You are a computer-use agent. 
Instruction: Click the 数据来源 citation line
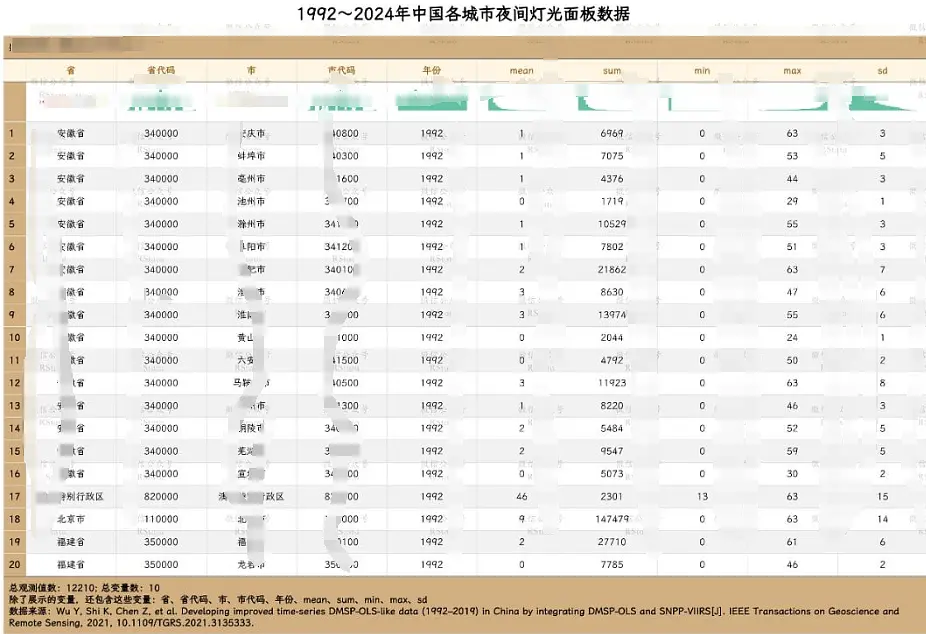[x=454, y=617]
